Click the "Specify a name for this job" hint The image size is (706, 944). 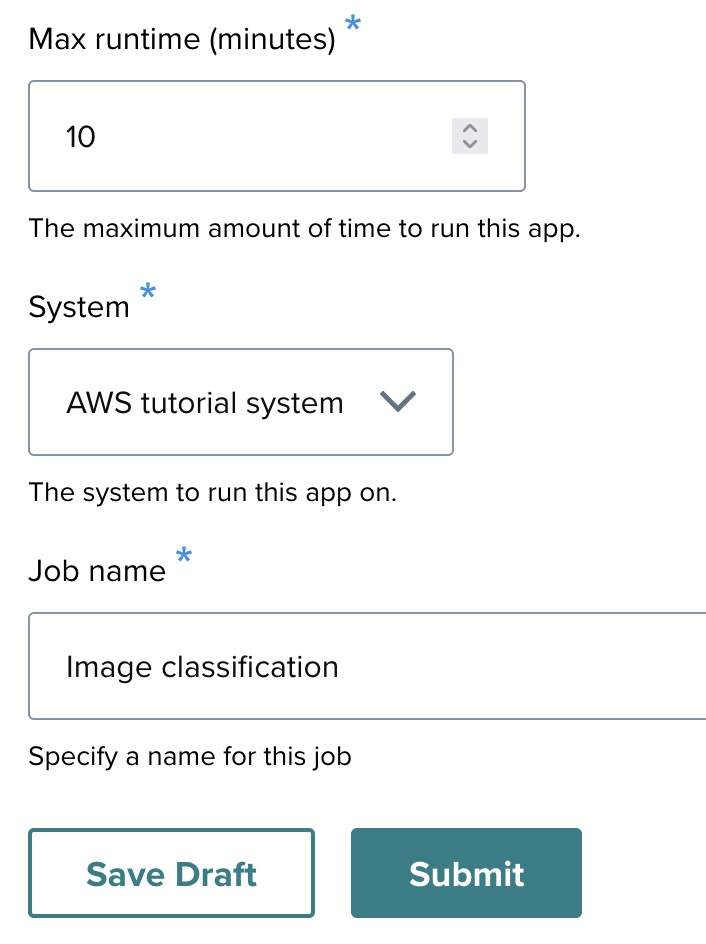(190, 756)
